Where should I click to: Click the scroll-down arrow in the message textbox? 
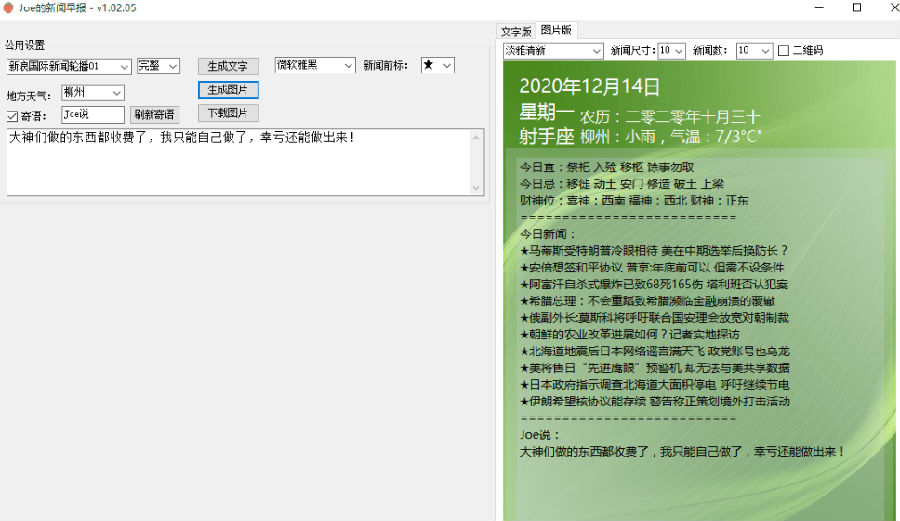(476, 187)
